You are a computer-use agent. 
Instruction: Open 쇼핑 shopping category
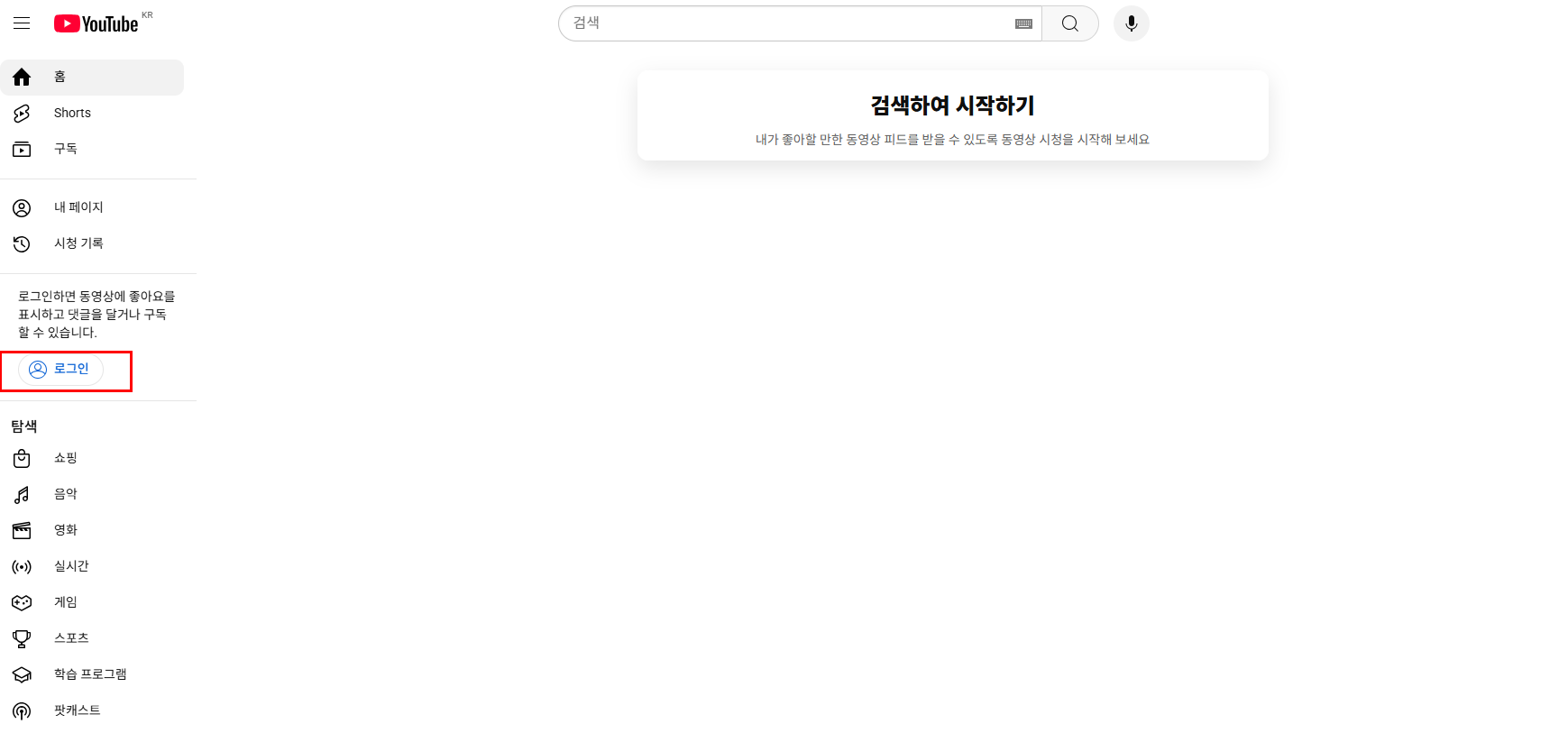[x=65, y=458]
